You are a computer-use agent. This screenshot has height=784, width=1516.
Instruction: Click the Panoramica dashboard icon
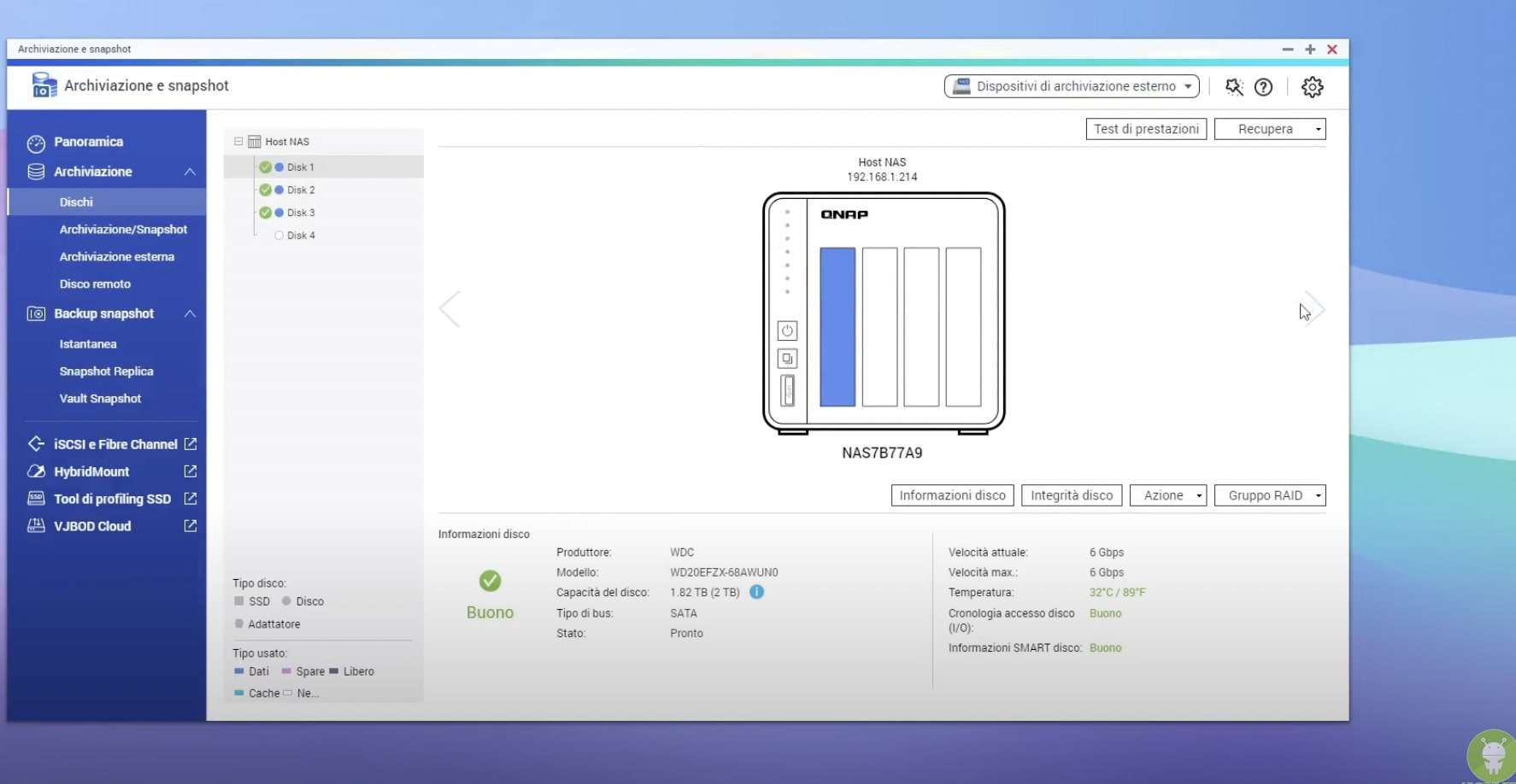(x=36, y=143)
